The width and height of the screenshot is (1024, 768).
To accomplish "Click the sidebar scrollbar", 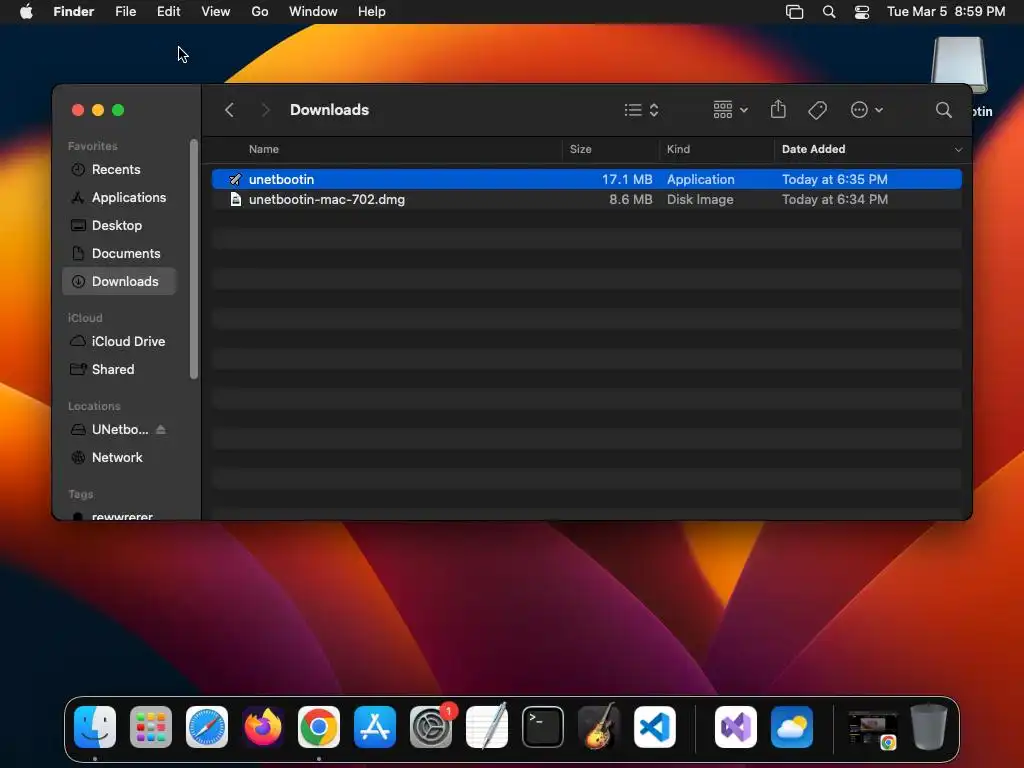I will [193, 259].
